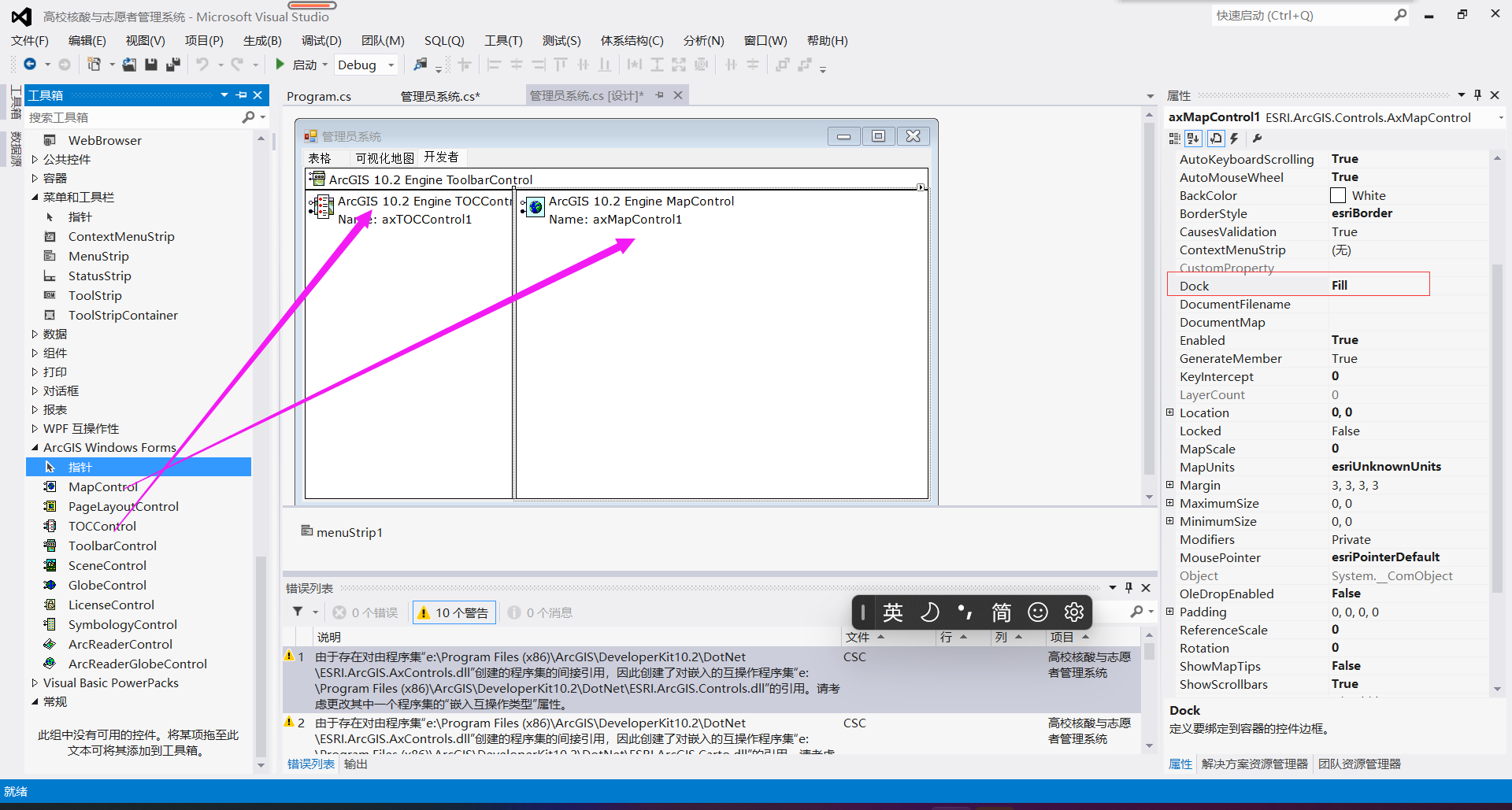This screenshot has height=810, width=1512.
Task: Open the 调试(D) menu
Action: (321, 41)
